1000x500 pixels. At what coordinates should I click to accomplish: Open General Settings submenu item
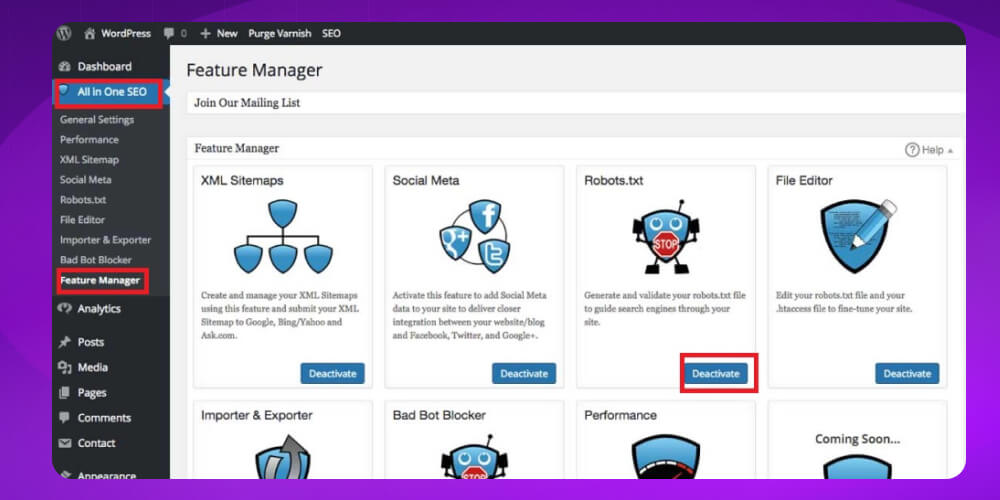97,120
